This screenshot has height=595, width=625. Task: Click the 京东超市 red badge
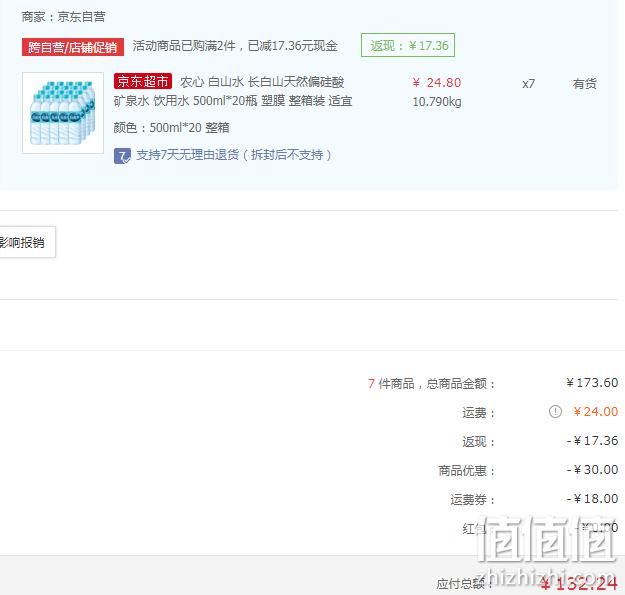pyautogui.click(x=143, y=81)
